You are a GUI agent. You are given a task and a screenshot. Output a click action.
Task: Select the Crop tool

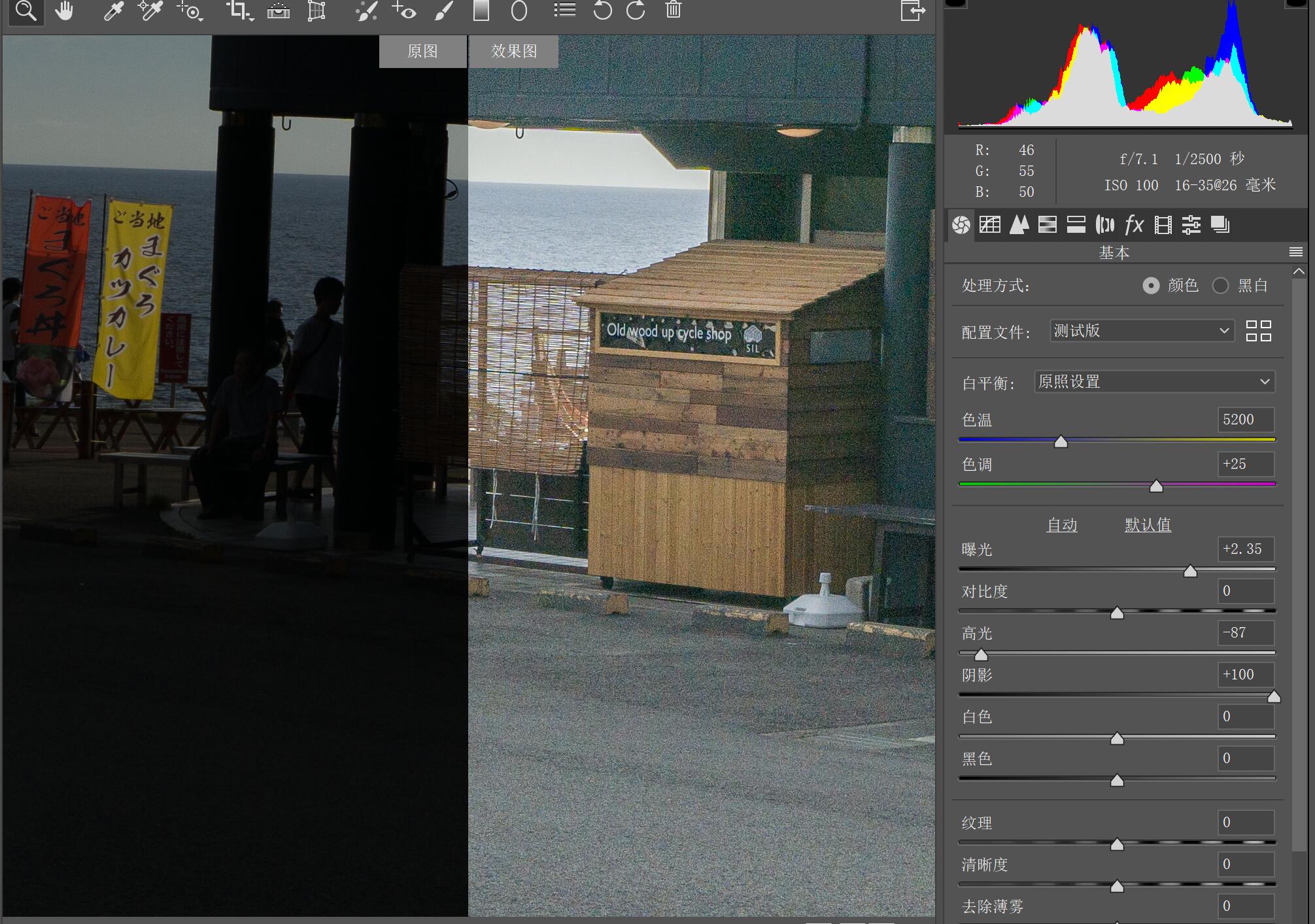(x=238, y=10)
